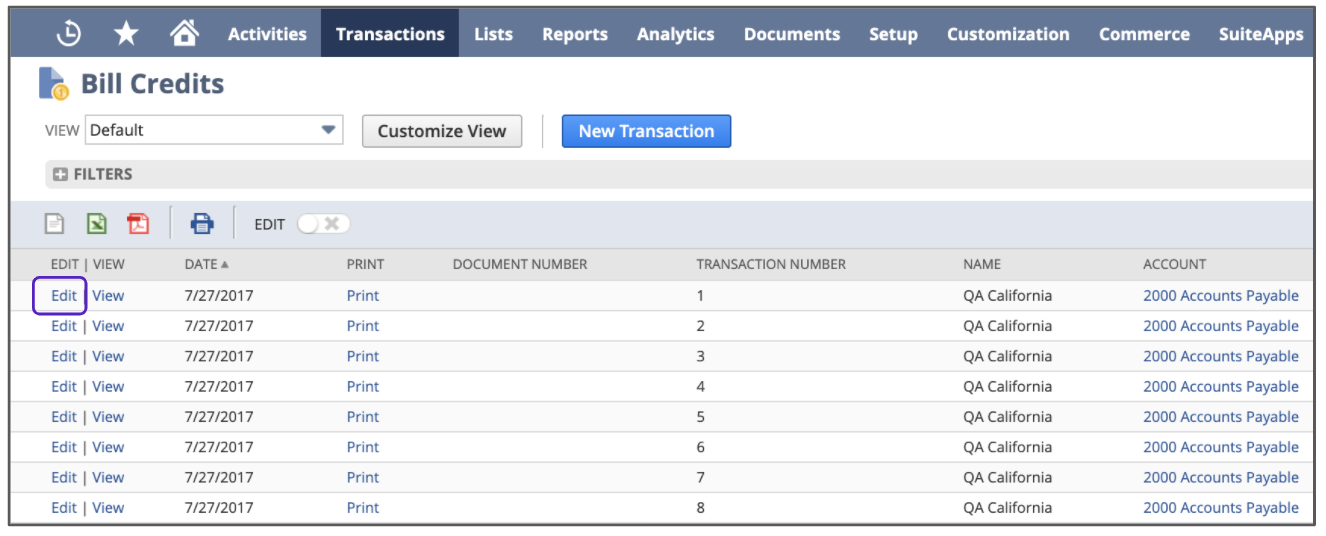Viewport: 1326px width, 536px height.
Task: Go to Home via house icon
Action: click(x=184, y=34)
